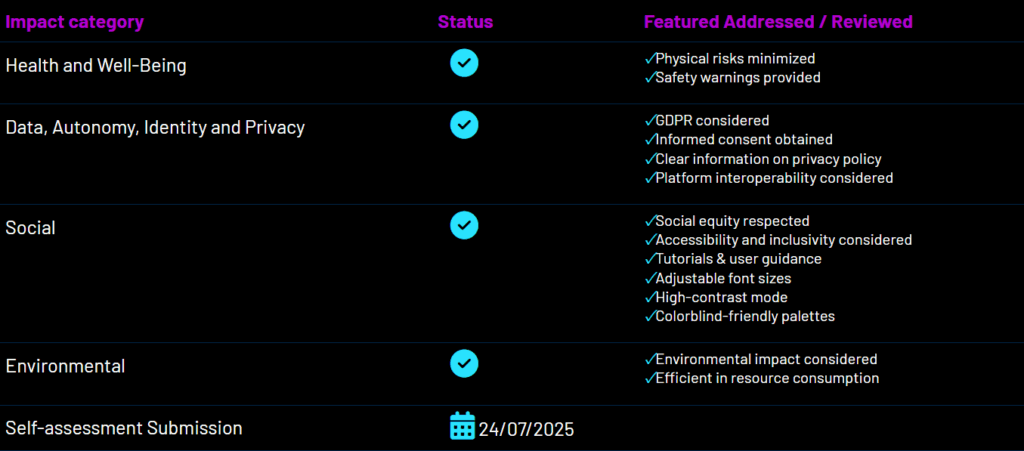1024x451 pixels.
Task: Click the checkmark beside Physical risks minimized
Action: [649, 58]
